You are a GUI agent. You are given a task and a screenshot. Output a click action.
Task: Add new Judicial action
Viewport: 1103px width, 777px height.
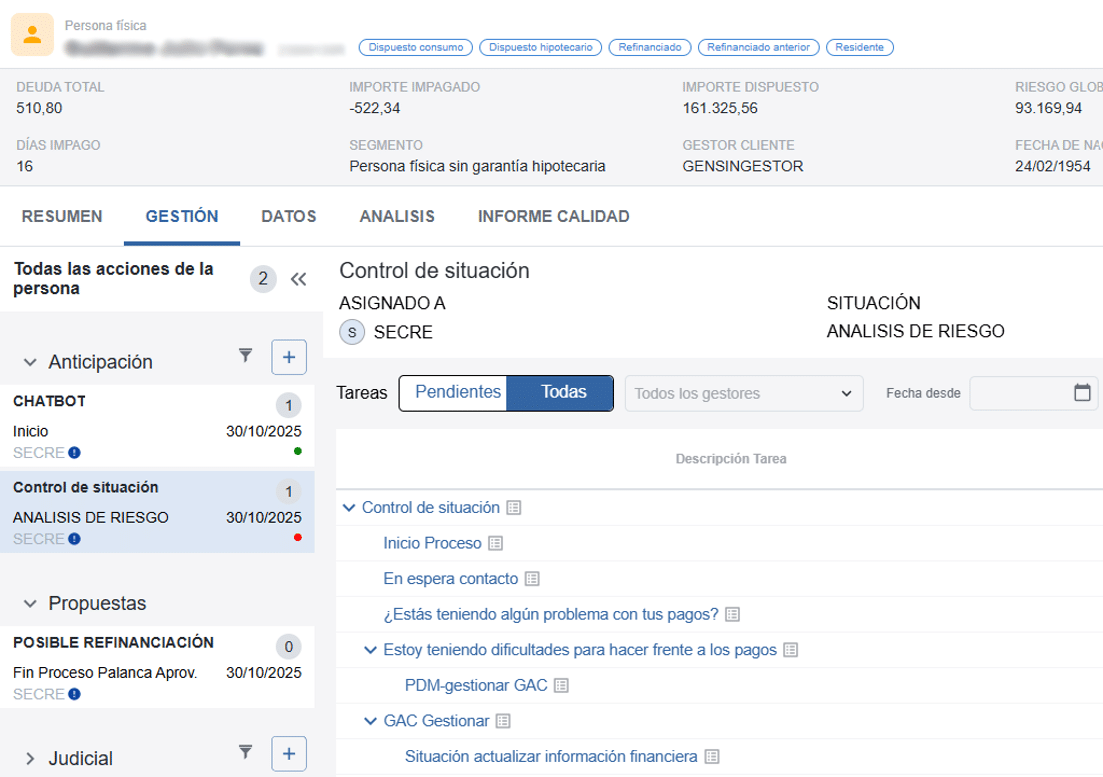pyautogui.click(x=289, y=753)
